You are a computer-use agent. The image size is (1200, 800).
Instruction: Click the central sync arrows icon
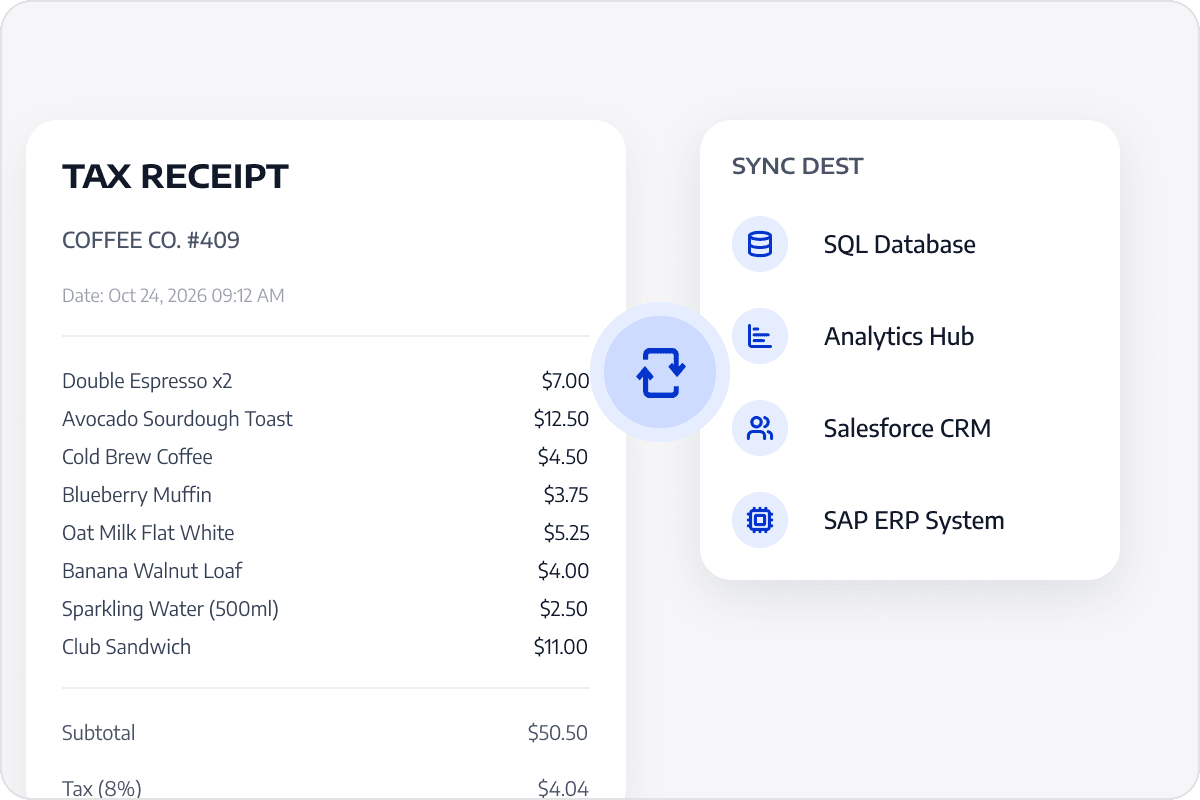[660, 372]
